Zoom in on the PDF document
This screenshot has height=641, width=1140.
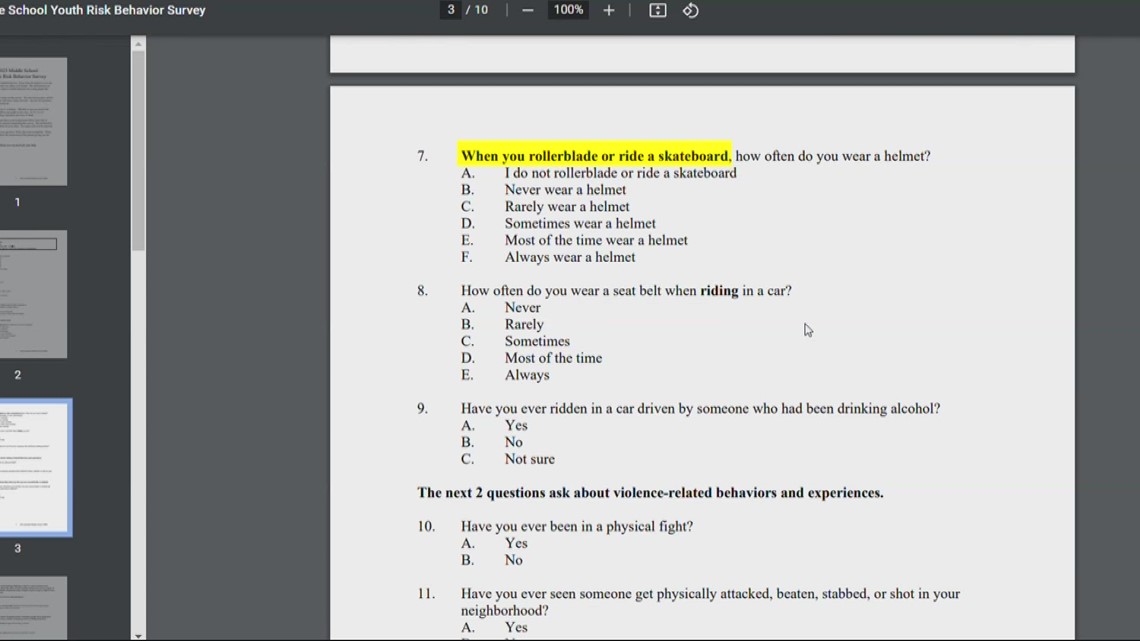(609, 10)
